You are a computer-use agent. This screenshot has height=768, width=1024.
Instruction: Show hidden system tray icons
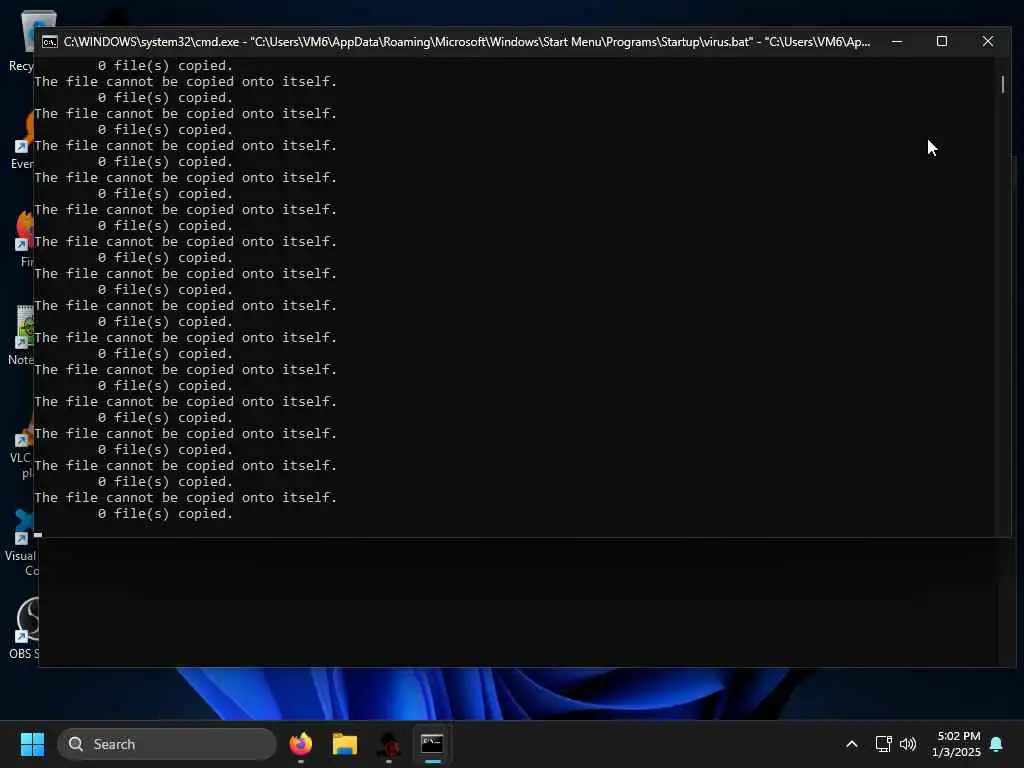(852, 744)
